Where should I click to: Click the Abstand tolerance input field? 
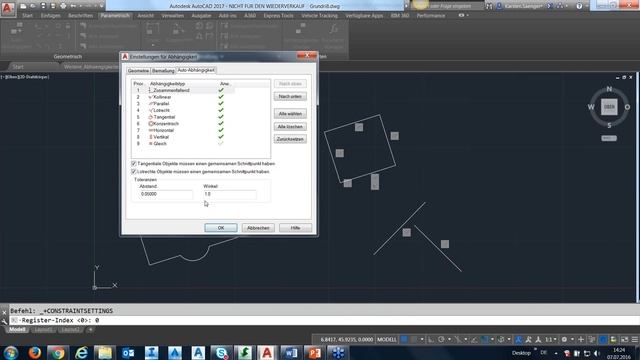coord(166,194)
